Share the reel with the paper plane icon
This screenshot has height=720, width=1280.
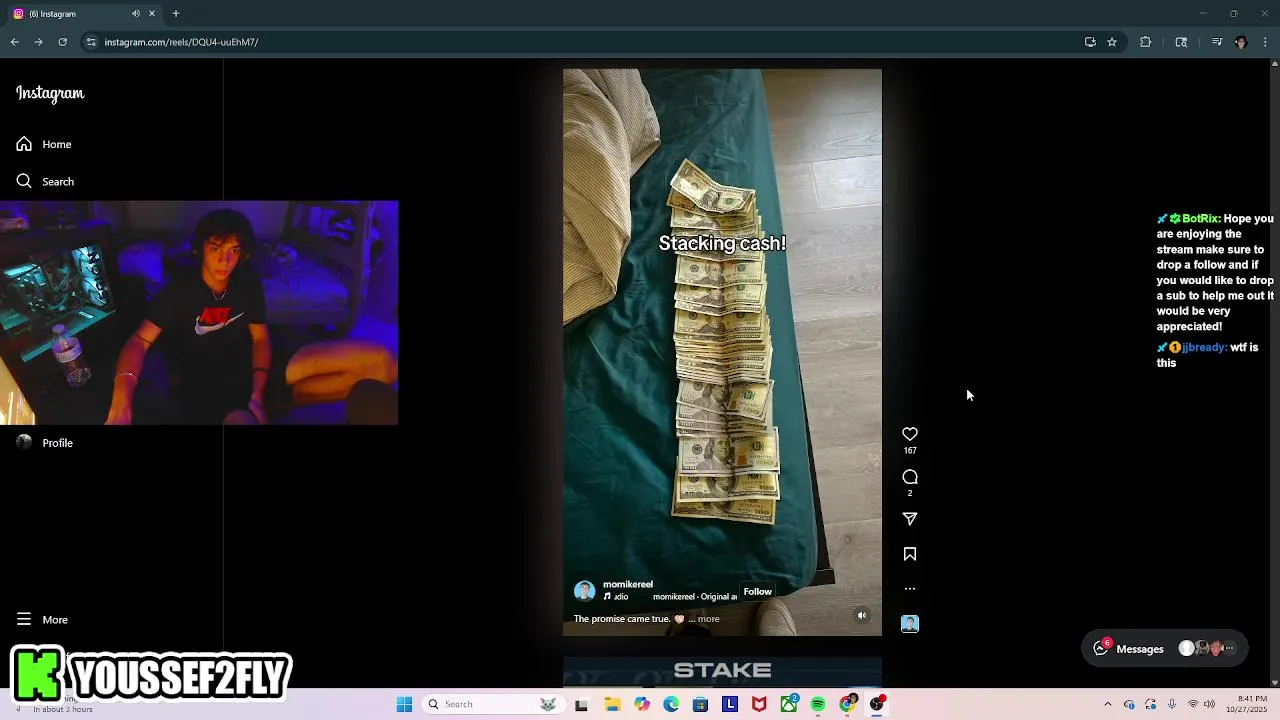910,519
